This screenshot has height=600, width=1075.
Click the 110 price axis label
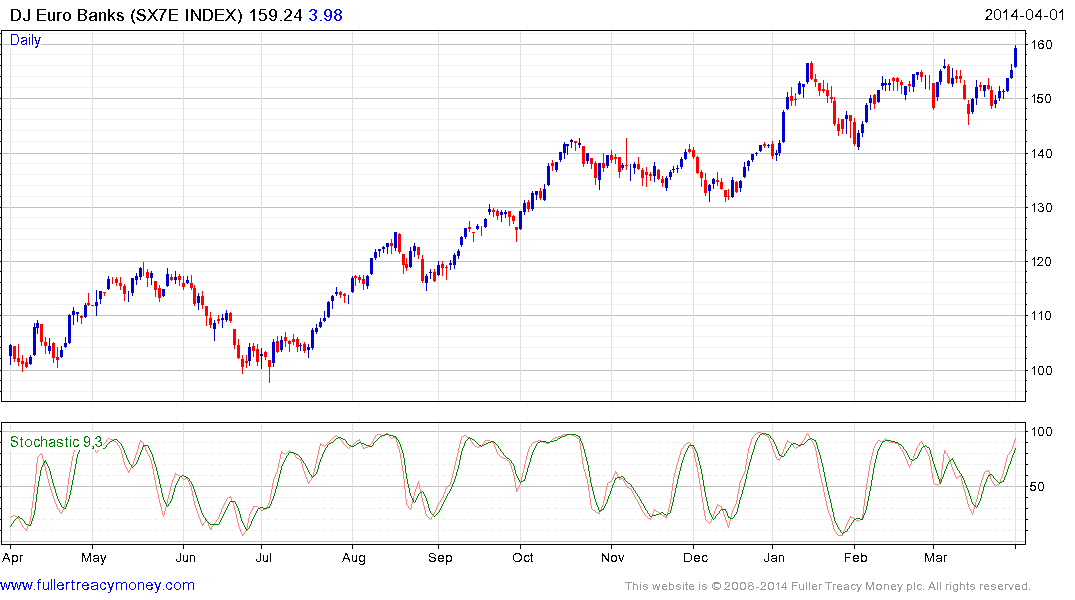click(x=1041, y=316)
